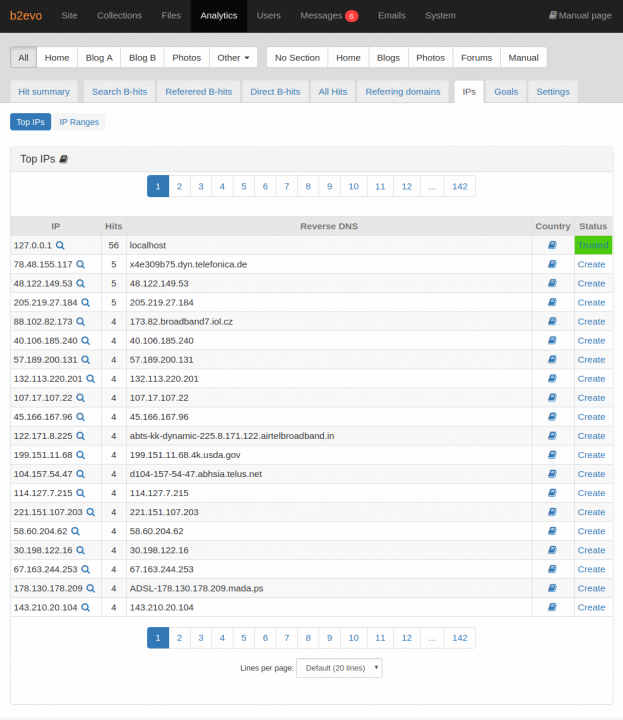623x720 pixels.
Task: Click search icon beside 205.219.27.184
Action: coord(85,303)
